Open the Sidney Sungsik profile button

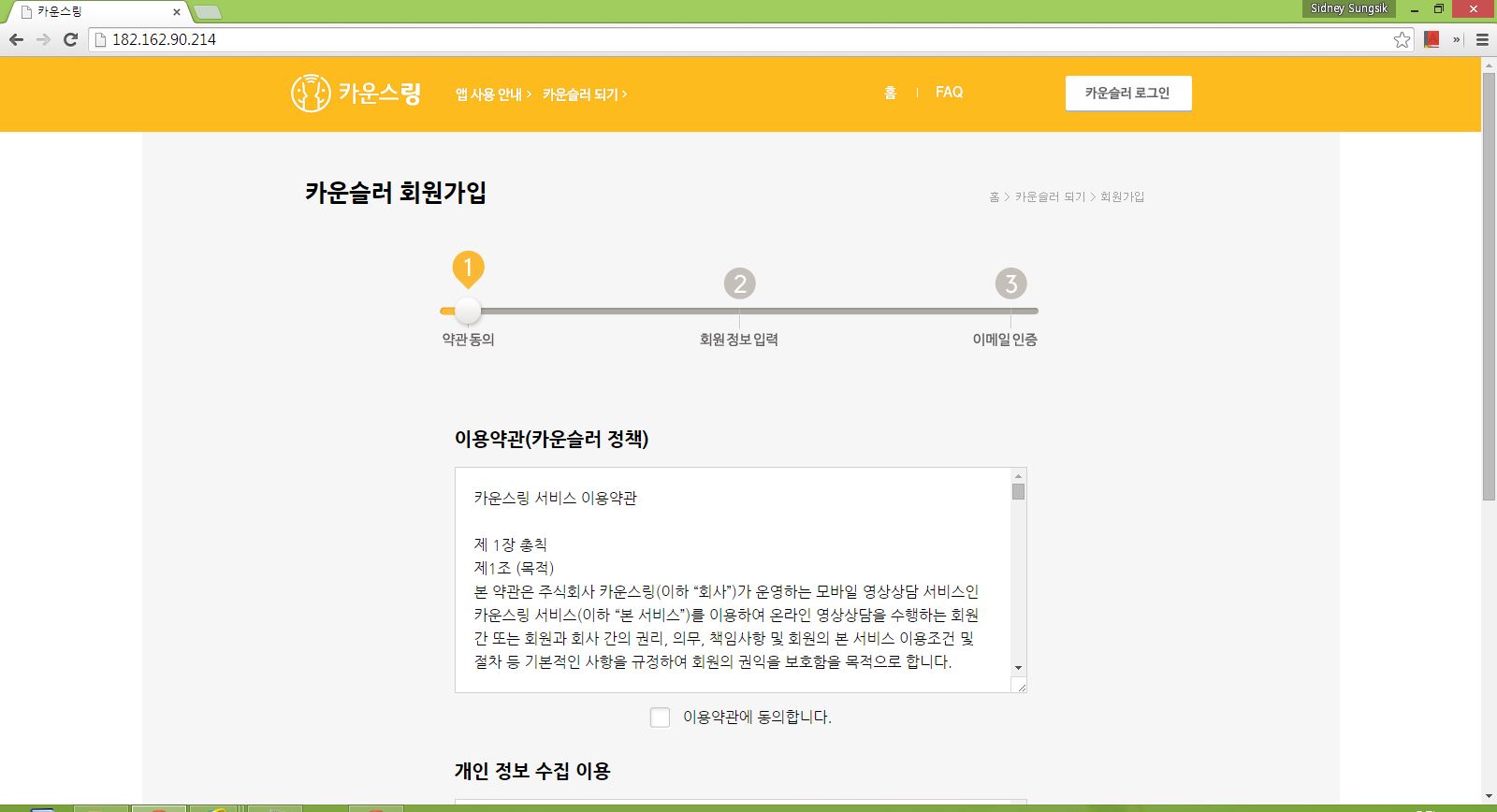click(x=1348, y=8)
